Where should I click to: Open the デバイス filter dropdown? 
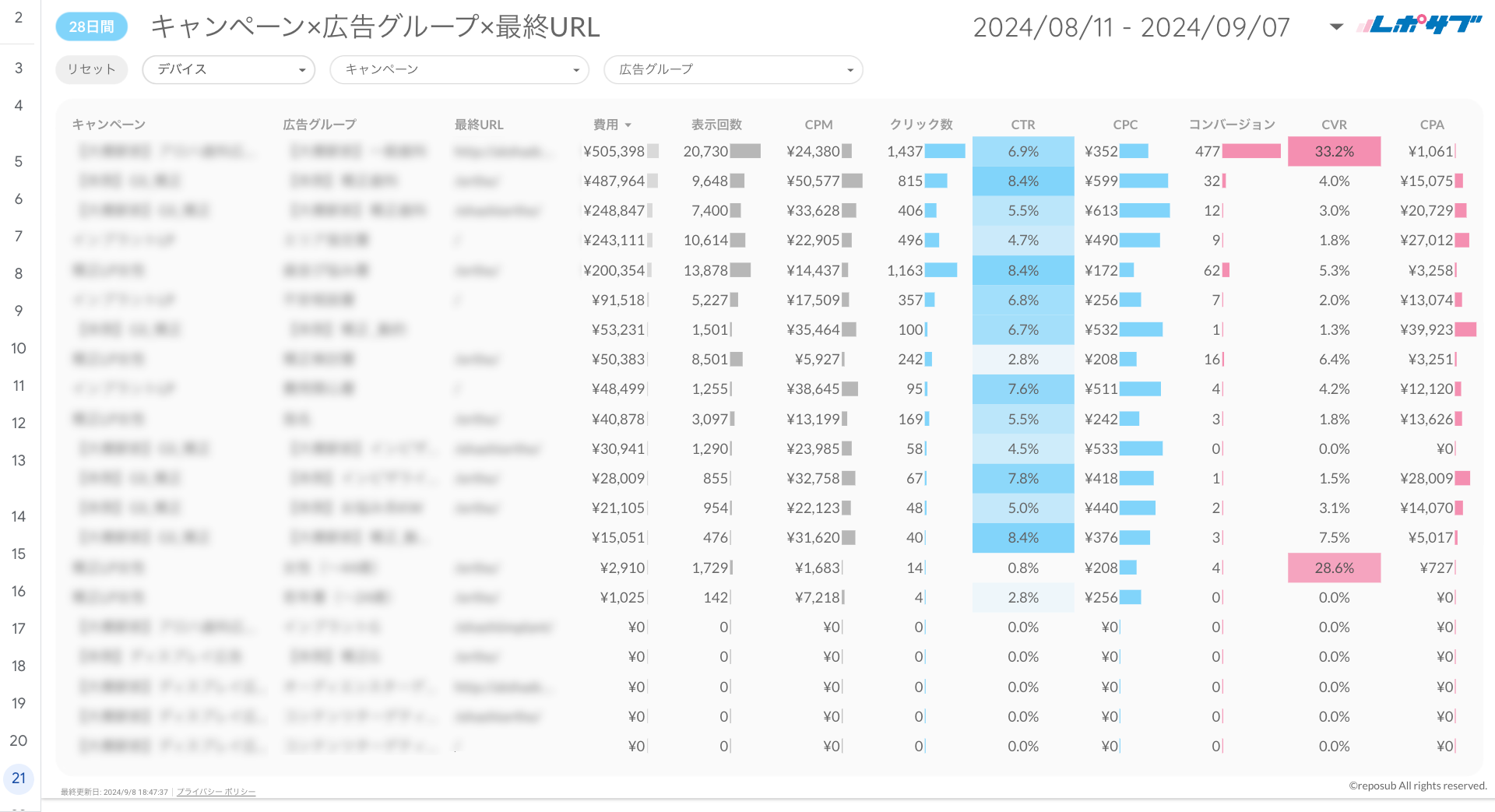click(x=228, y=69)
